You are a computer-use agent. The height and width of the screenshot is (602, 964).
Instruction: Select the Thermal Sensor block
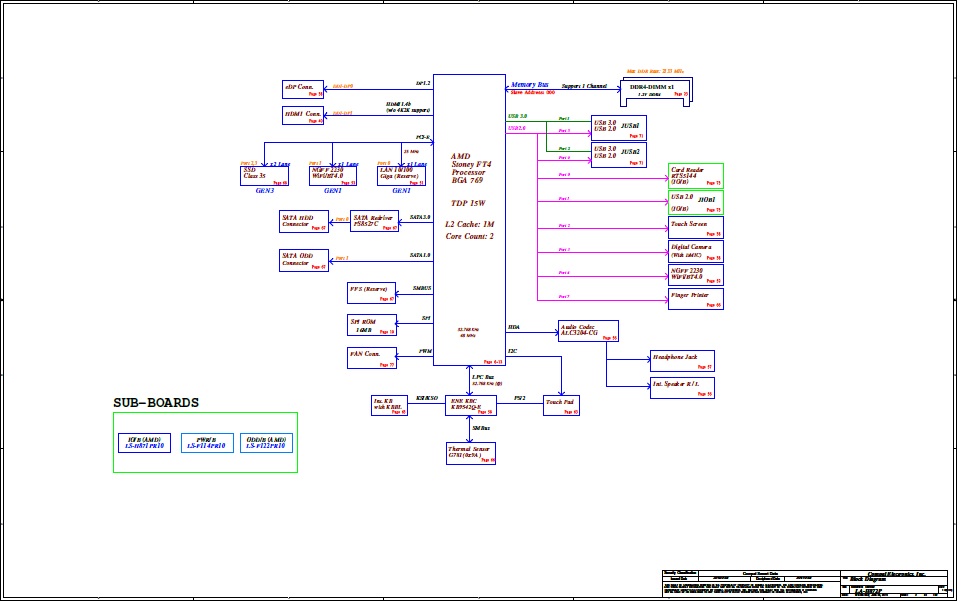coord(471,454)
